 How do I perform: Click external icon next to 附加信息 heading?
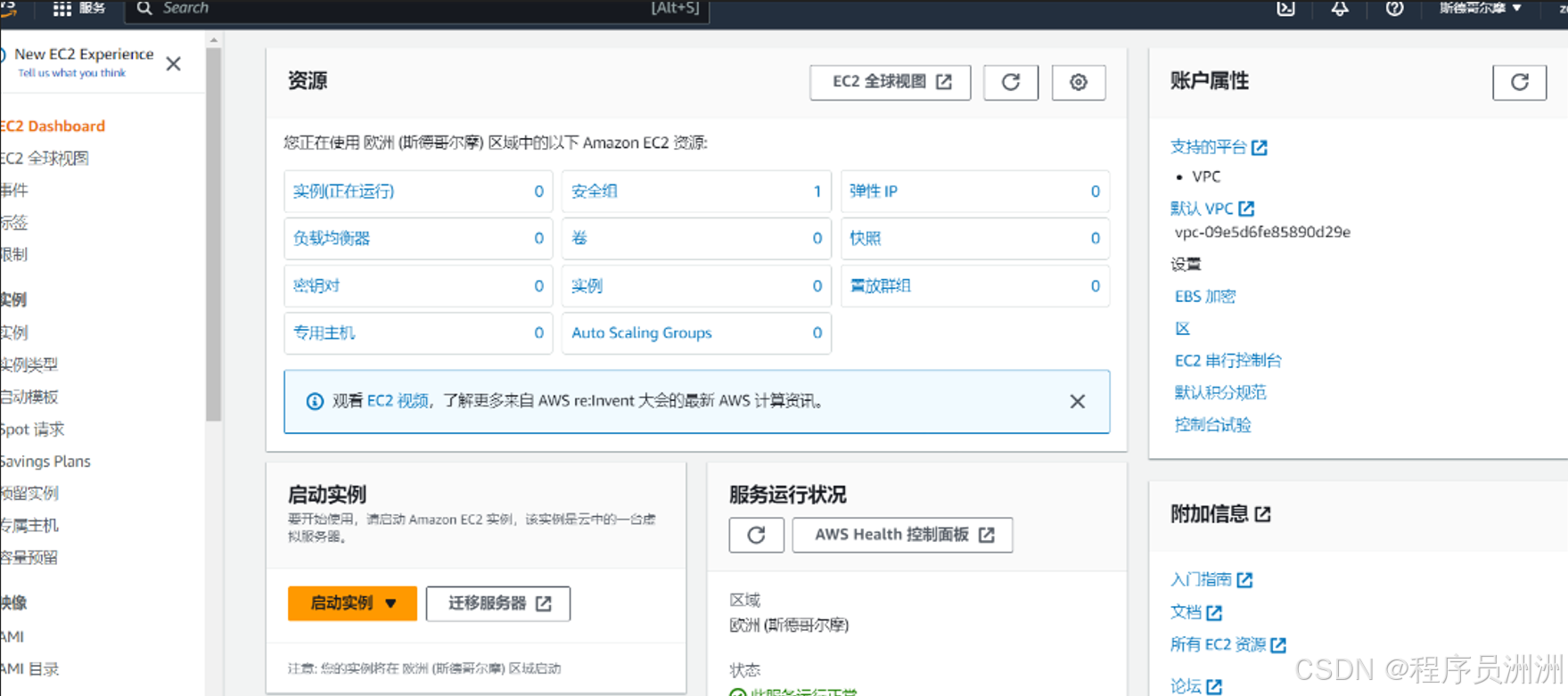pos(1263,514)
